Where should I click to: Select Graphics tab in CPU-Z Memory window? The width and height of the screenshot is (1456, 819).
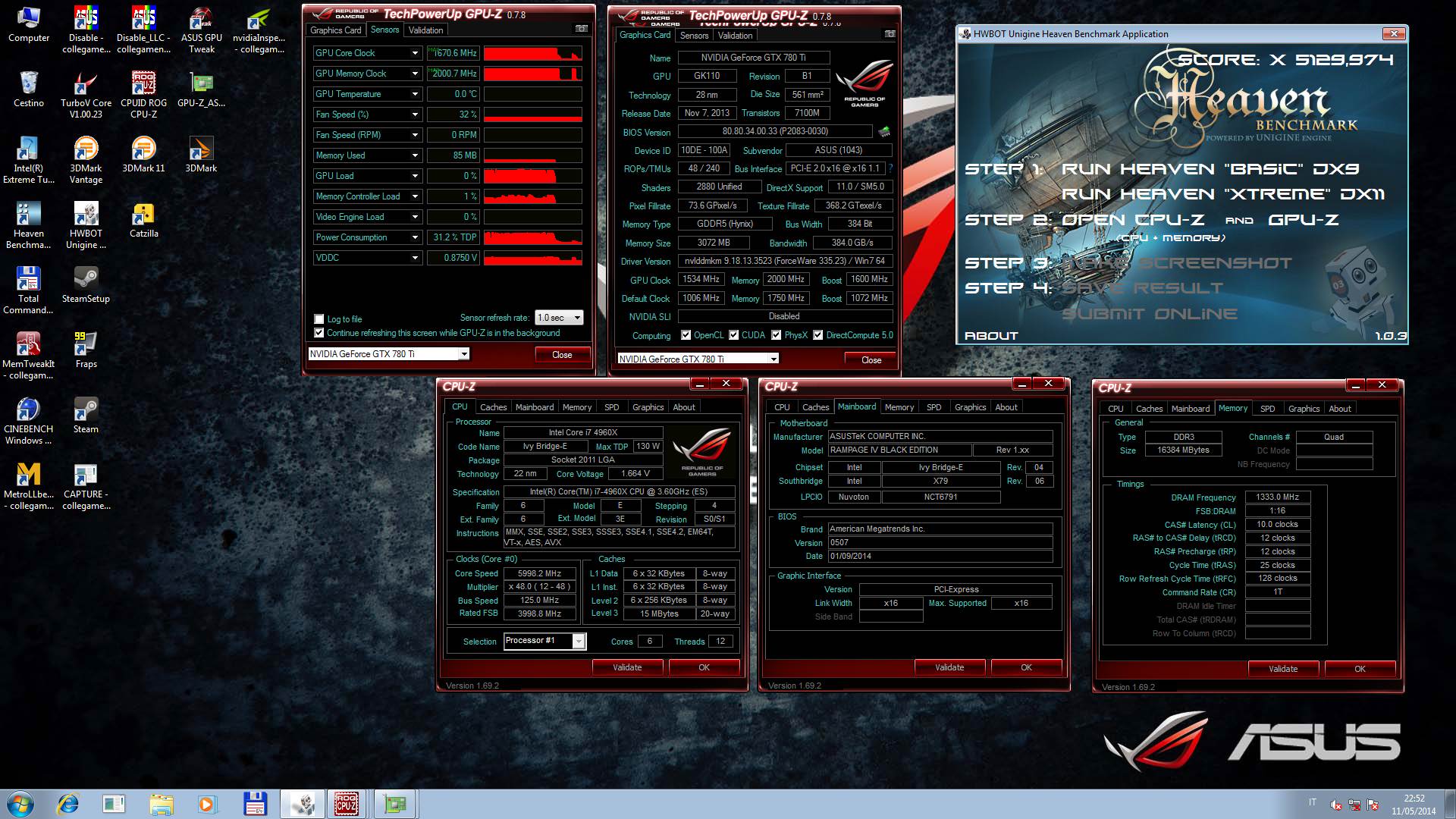(x=1304, y=409)
